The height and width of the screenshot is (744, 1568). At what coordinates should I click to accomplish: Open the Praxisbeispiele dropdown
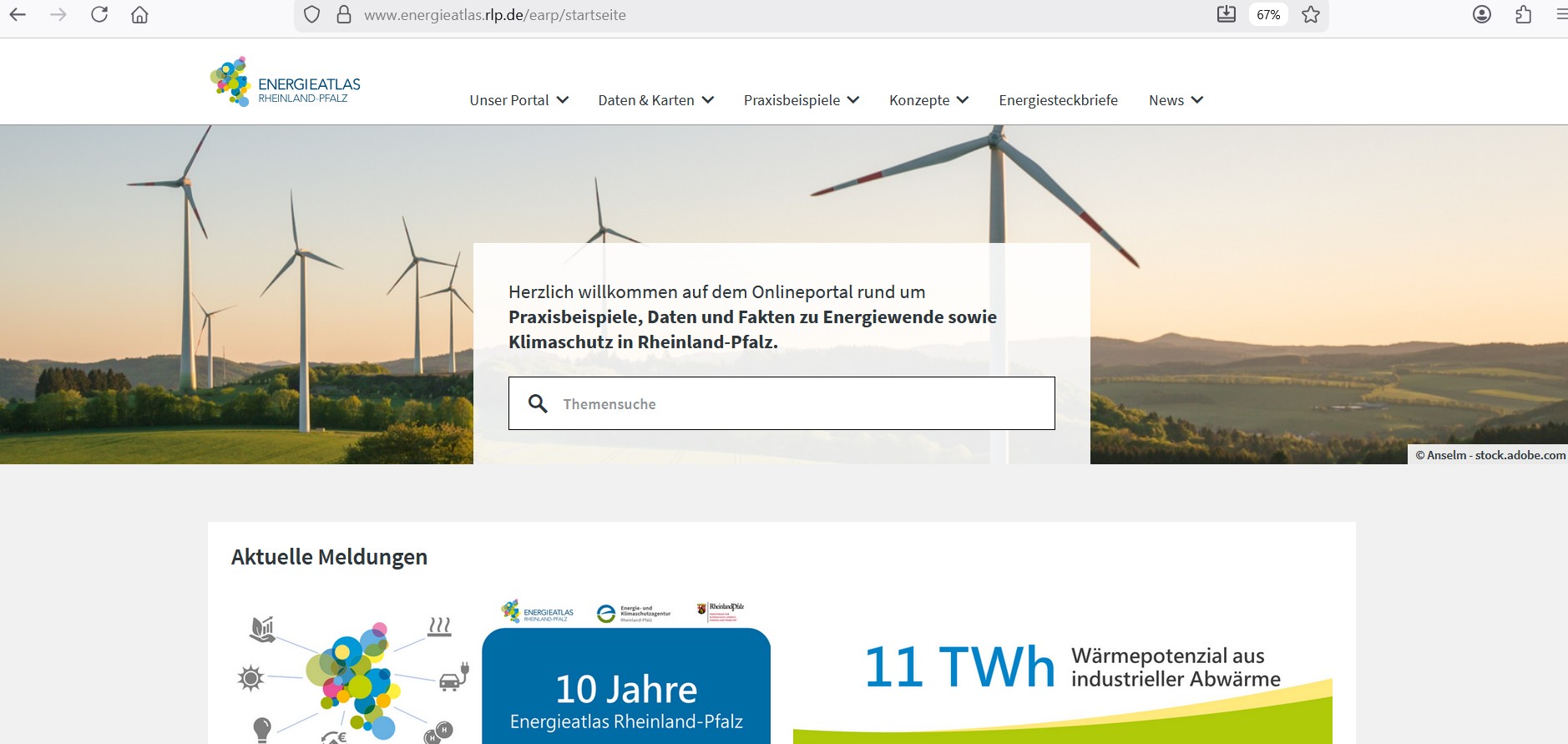pyautogui.click(x=801, y=100)
